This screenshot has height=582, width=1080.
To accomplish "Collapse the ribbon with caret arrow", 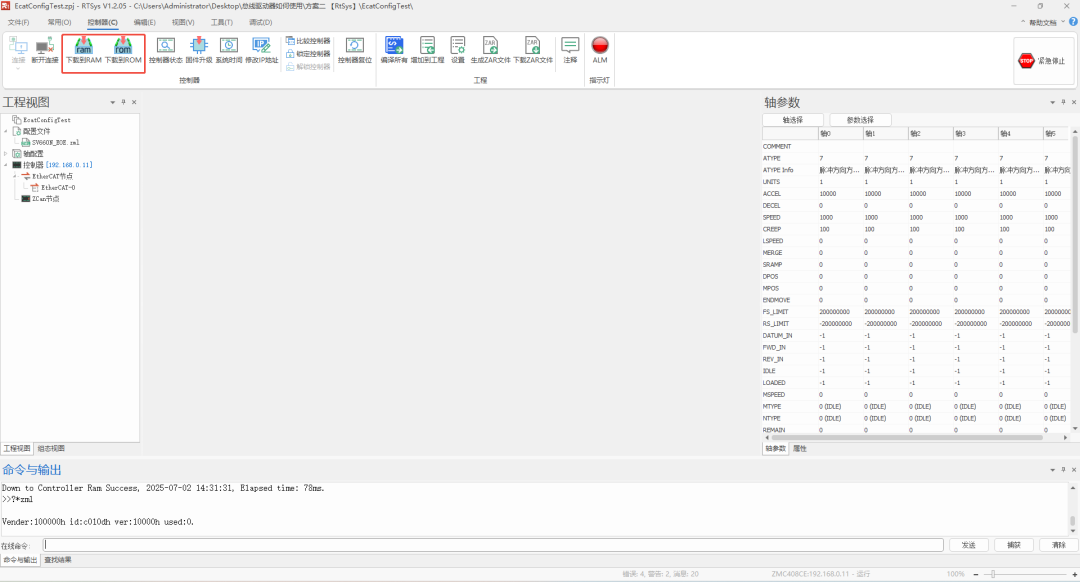I will pos(1023,22).
